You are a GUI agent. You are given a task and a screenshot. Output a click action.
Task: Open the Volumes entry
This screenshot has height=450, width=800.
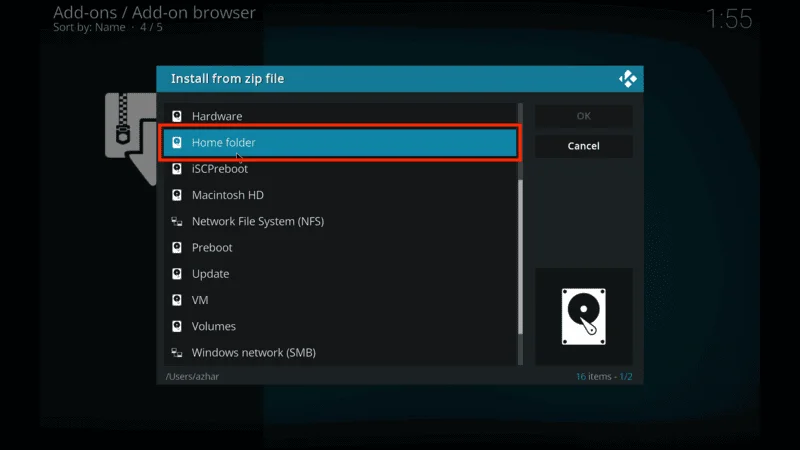click(x=340, y=327)
